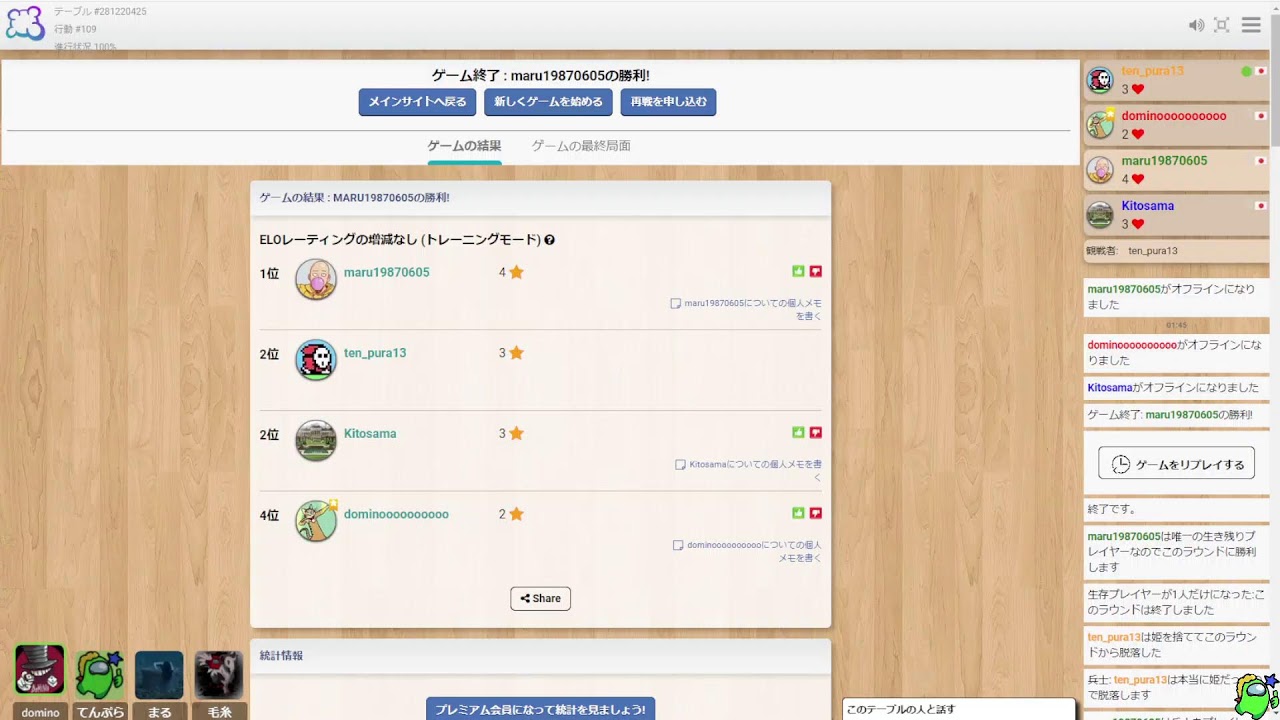Click Kitosama avatar in results list

[x=316, y=440]
